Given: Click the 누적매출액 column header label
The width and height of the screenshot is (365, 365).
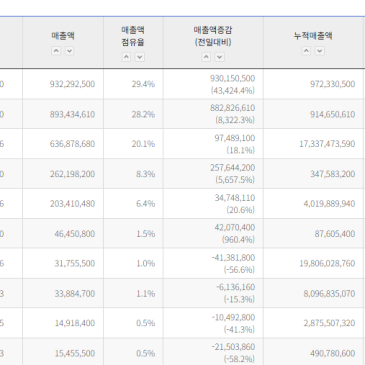Looking at the screenshot, I should [x=313, y=36].
